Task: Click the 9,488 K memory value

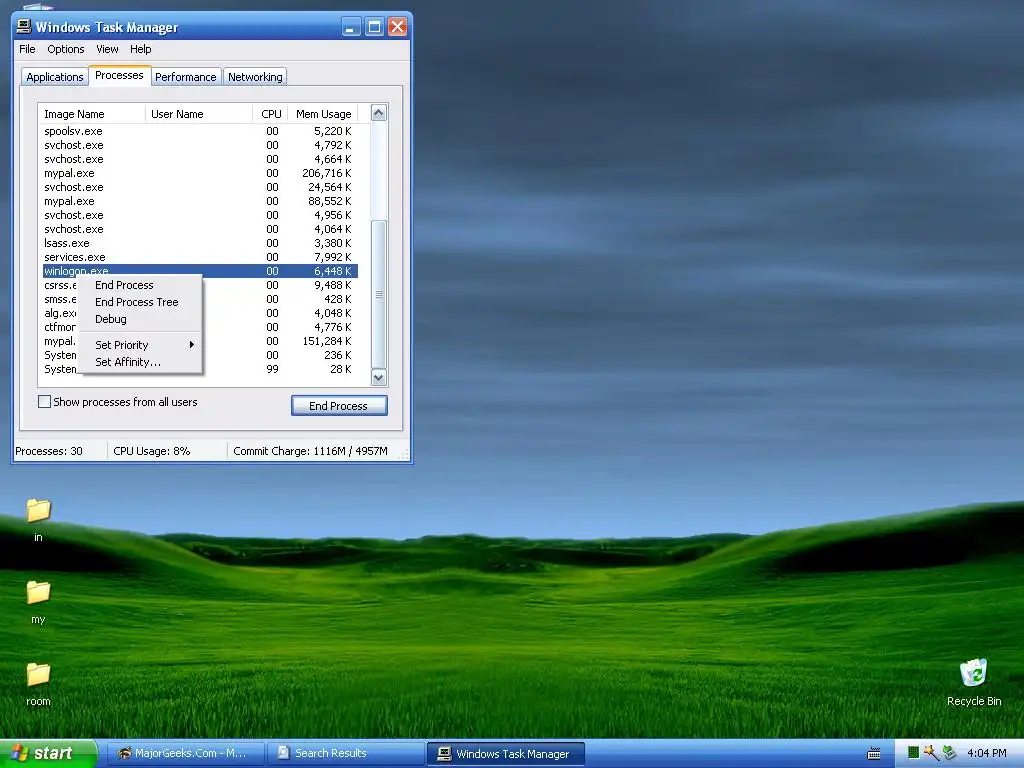Action: coord(332,285)
